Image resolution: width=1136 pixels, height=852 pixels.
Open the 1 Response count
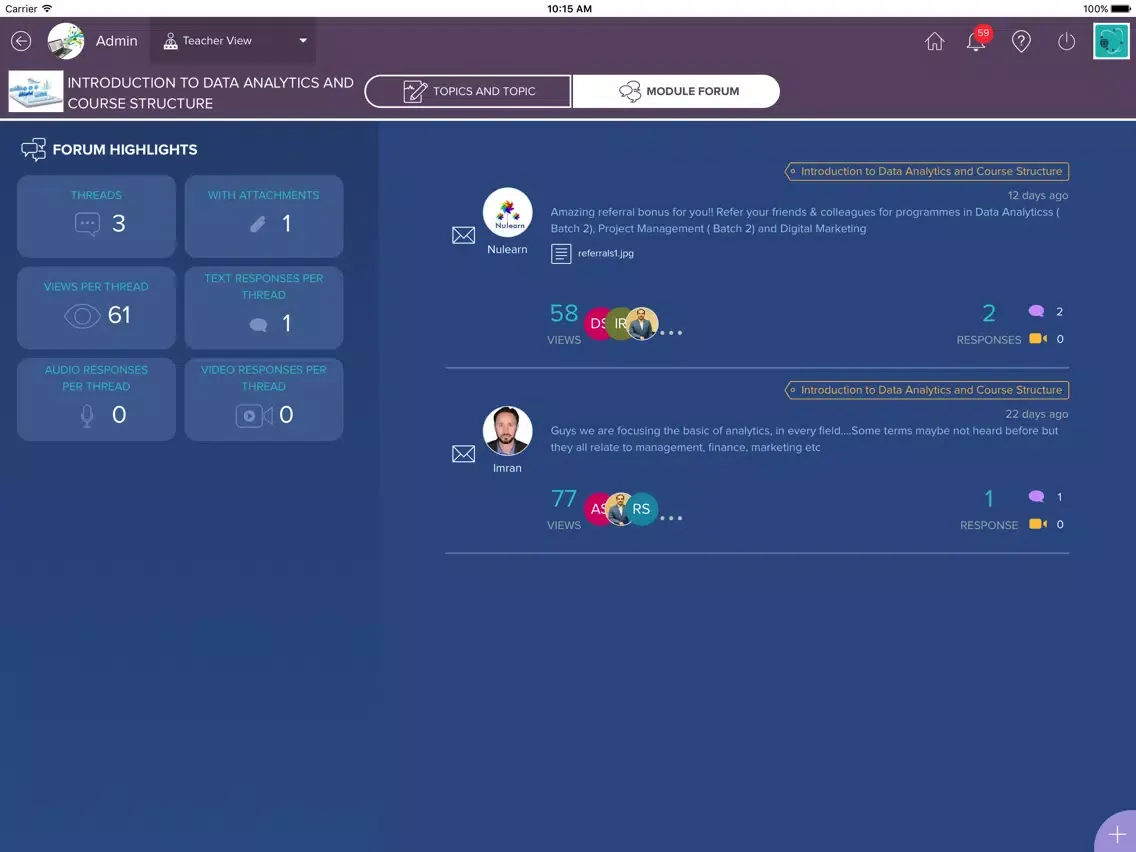(x=988, y=509)
